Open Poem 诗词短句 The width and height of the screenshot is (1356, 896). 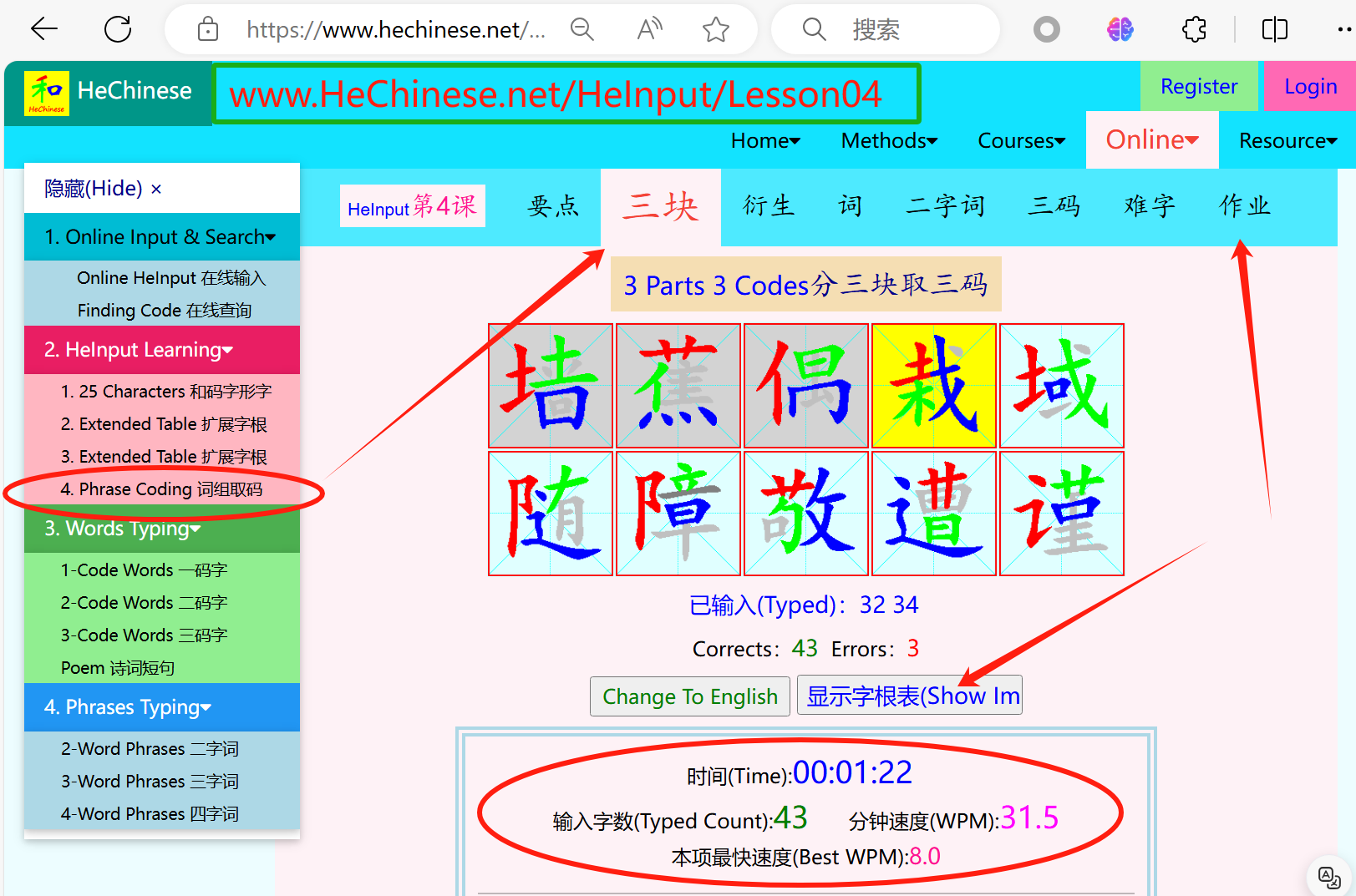pyautogui.click(x=118, y=667)
